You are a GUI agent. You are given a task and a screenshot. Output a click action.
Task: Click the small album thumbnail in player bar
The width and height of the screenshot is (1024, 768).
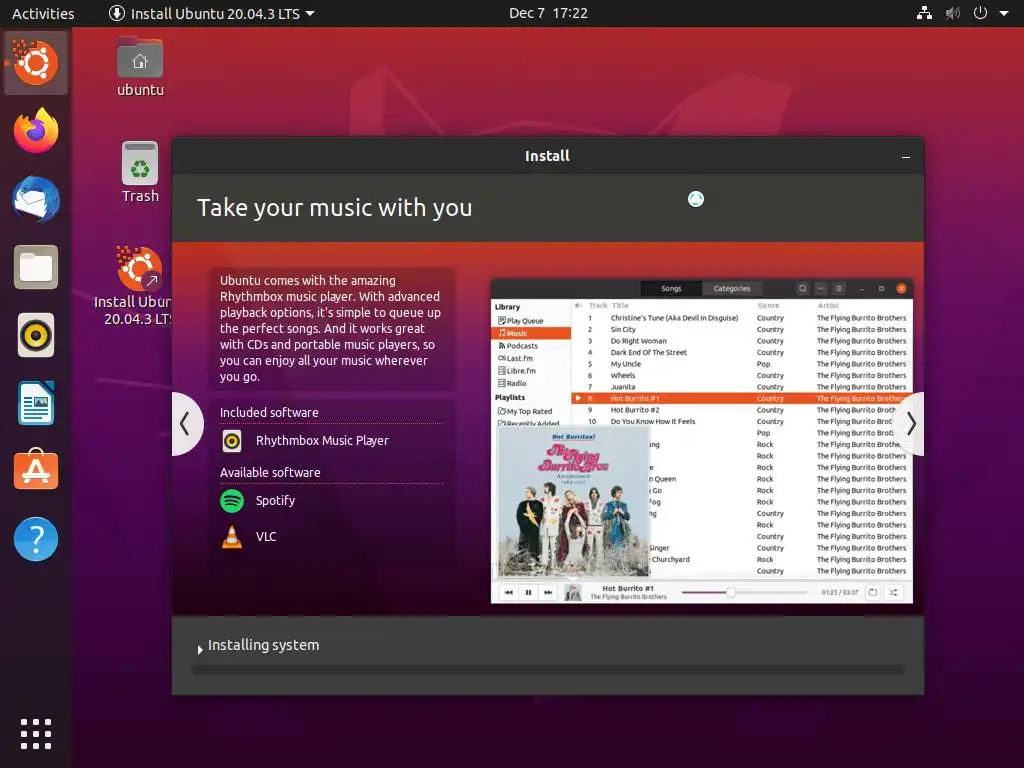tap(573, 593)
